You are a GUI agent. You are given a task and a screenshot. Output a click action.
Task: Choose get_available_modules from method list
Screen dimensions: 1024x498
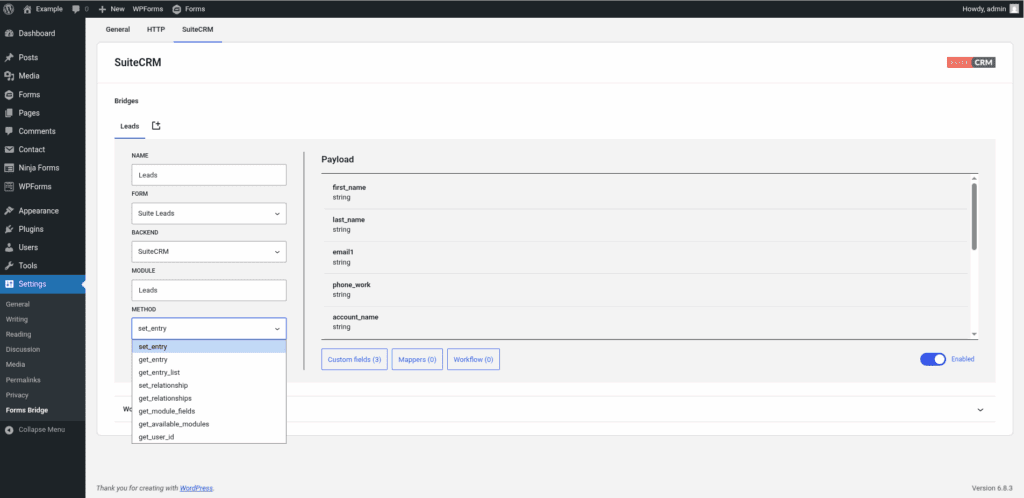coord(209,424)
